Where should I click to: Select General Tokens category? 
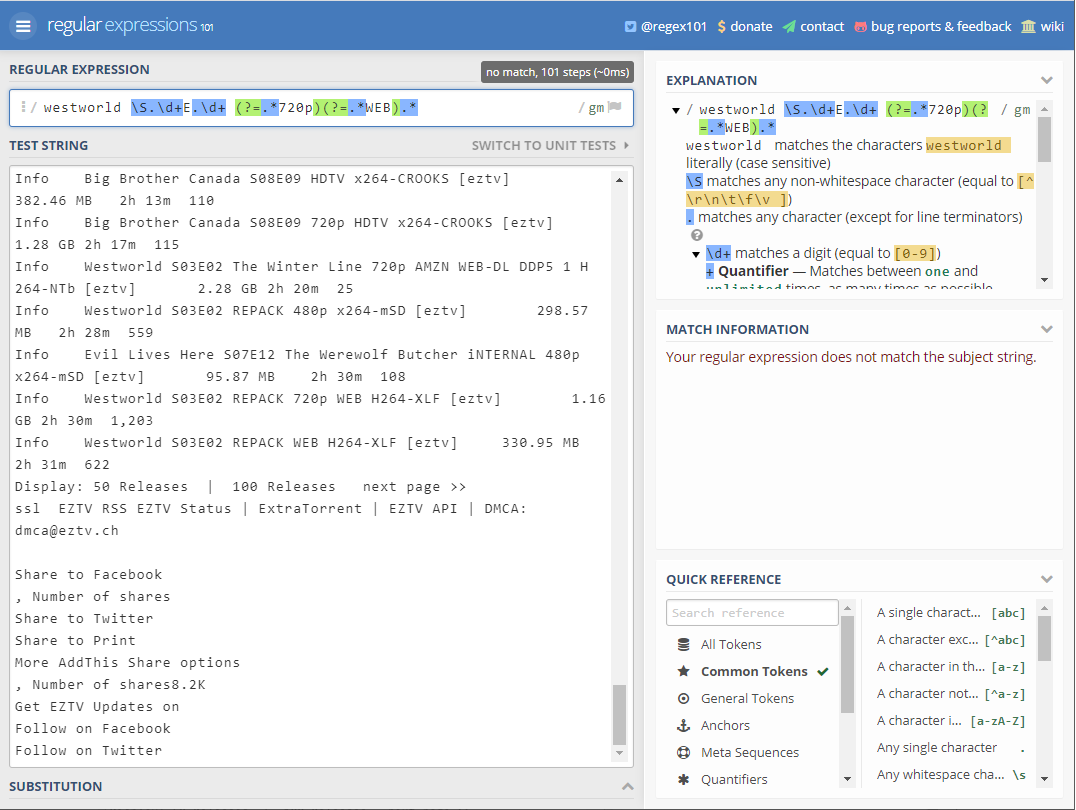pyautogui.click(x=747, y=699)
